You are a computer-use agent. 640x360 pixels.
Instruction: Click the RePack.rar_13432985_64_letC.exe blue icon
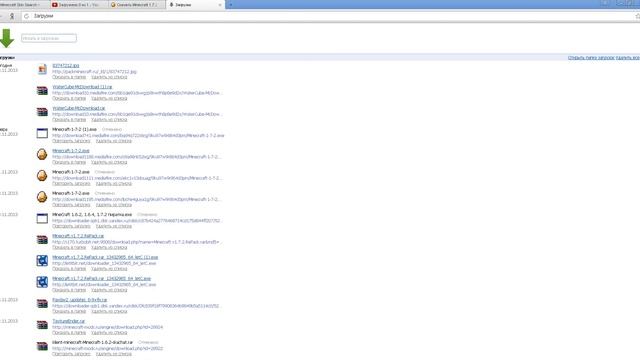click(42, 282)
